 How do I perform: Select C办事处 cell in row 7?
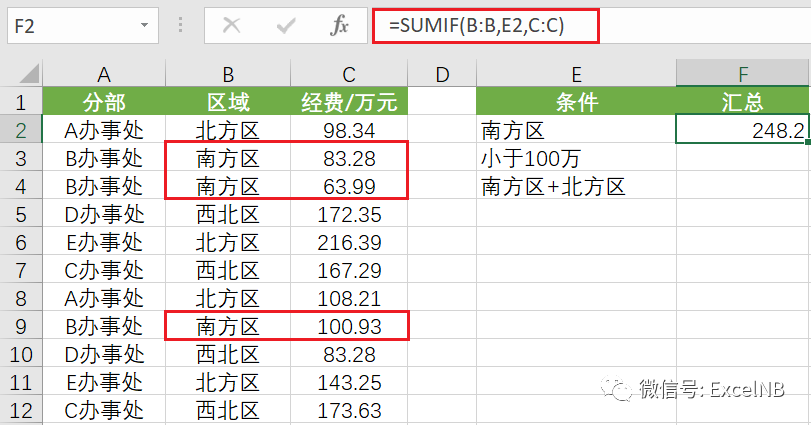click(x=104, y=269)
